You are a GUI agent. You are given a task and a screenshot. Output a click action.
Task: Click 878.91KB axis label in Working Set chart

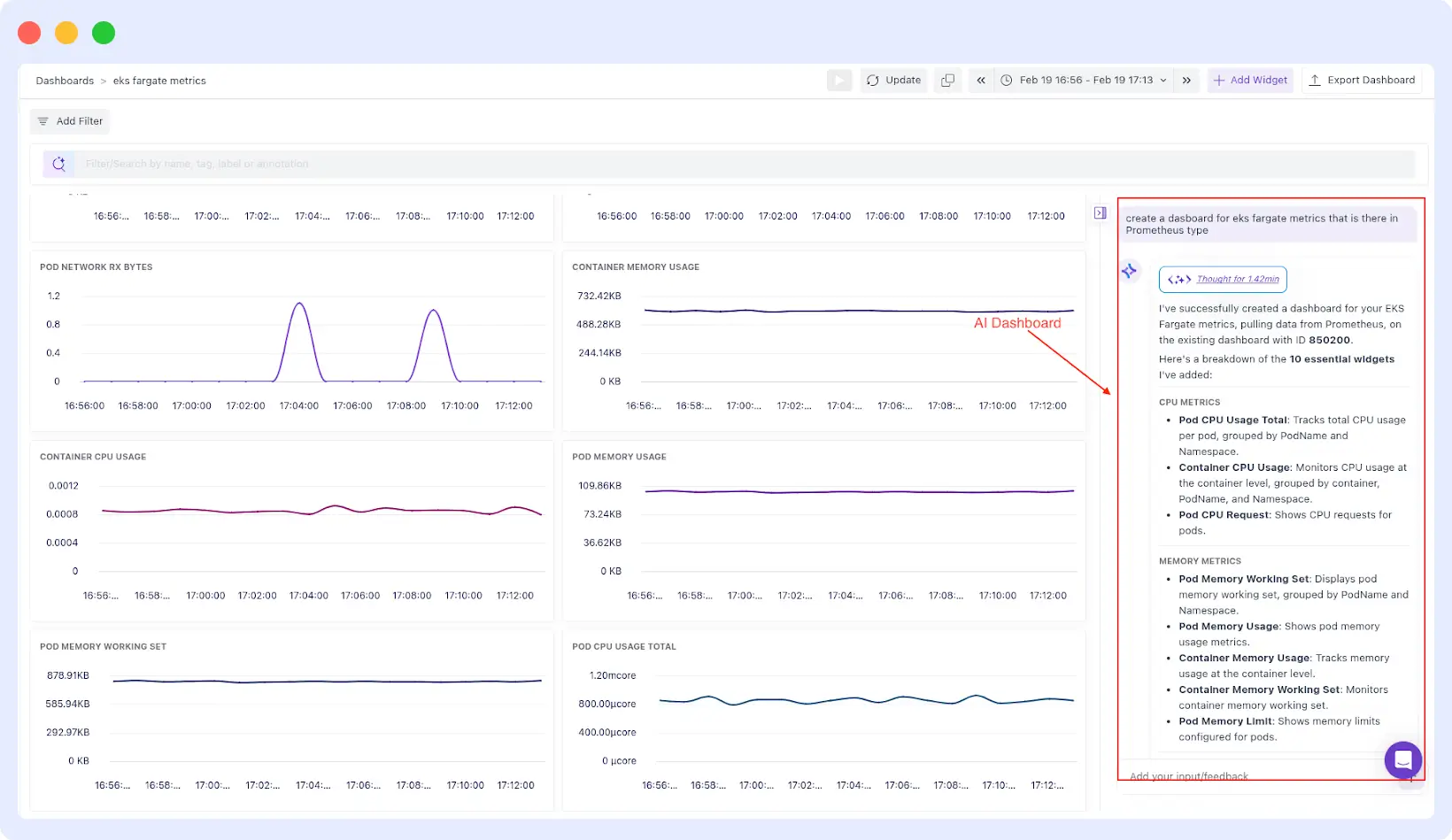[68, 676]
